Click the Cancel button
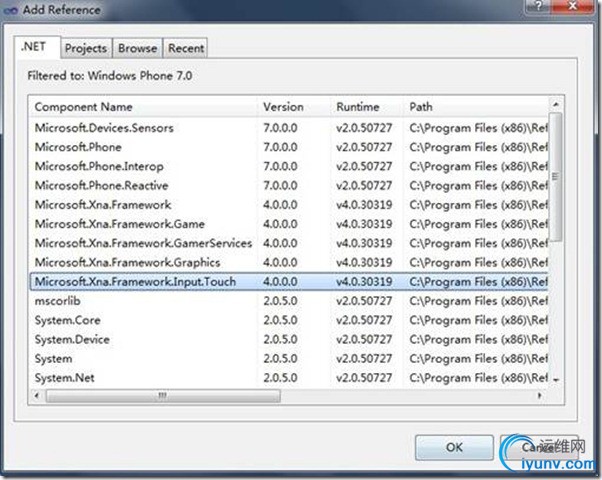This screenshot has width=602, height=480. (x=539, y=447)
